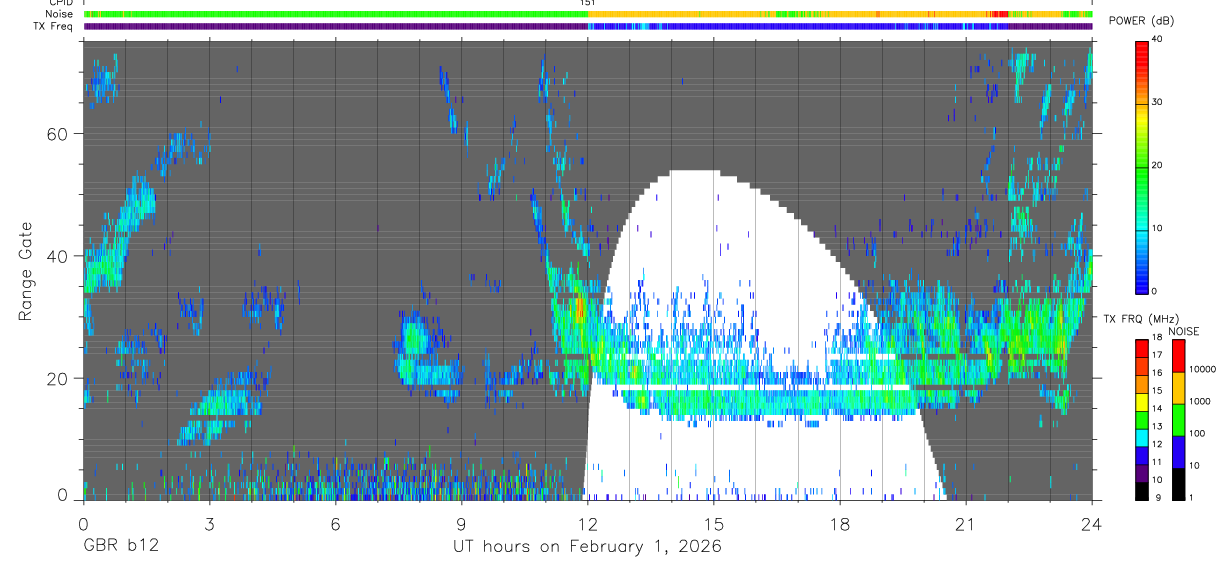The width and height of the screenshot is (1228, 567).
Task: Click the 20 tick on the Power colorbar
Action: (x=1157, y=166)
